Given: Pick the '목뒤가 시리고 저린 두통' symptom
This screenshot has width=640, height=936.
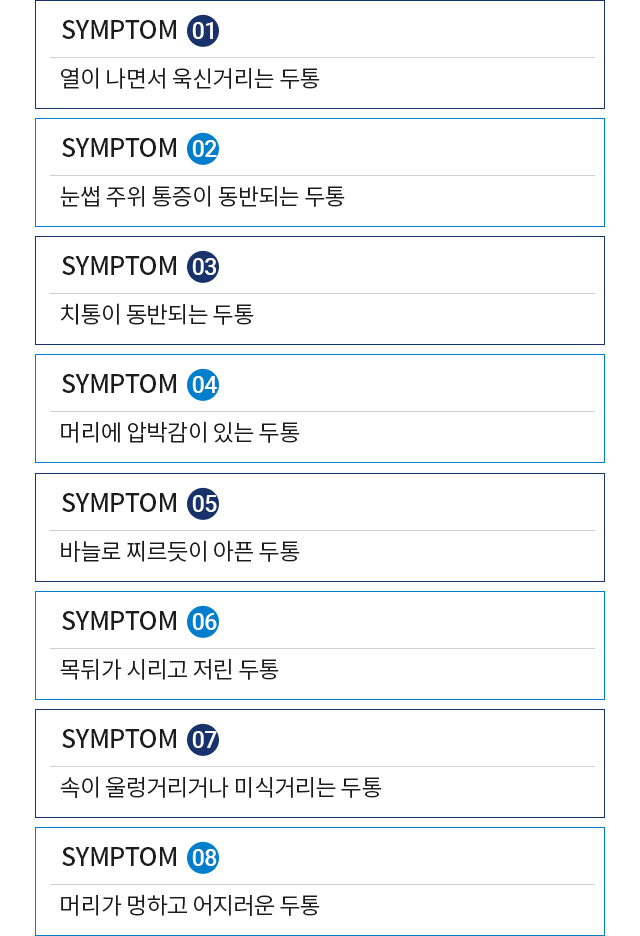Looking at the screenshot, I should 169,669.
